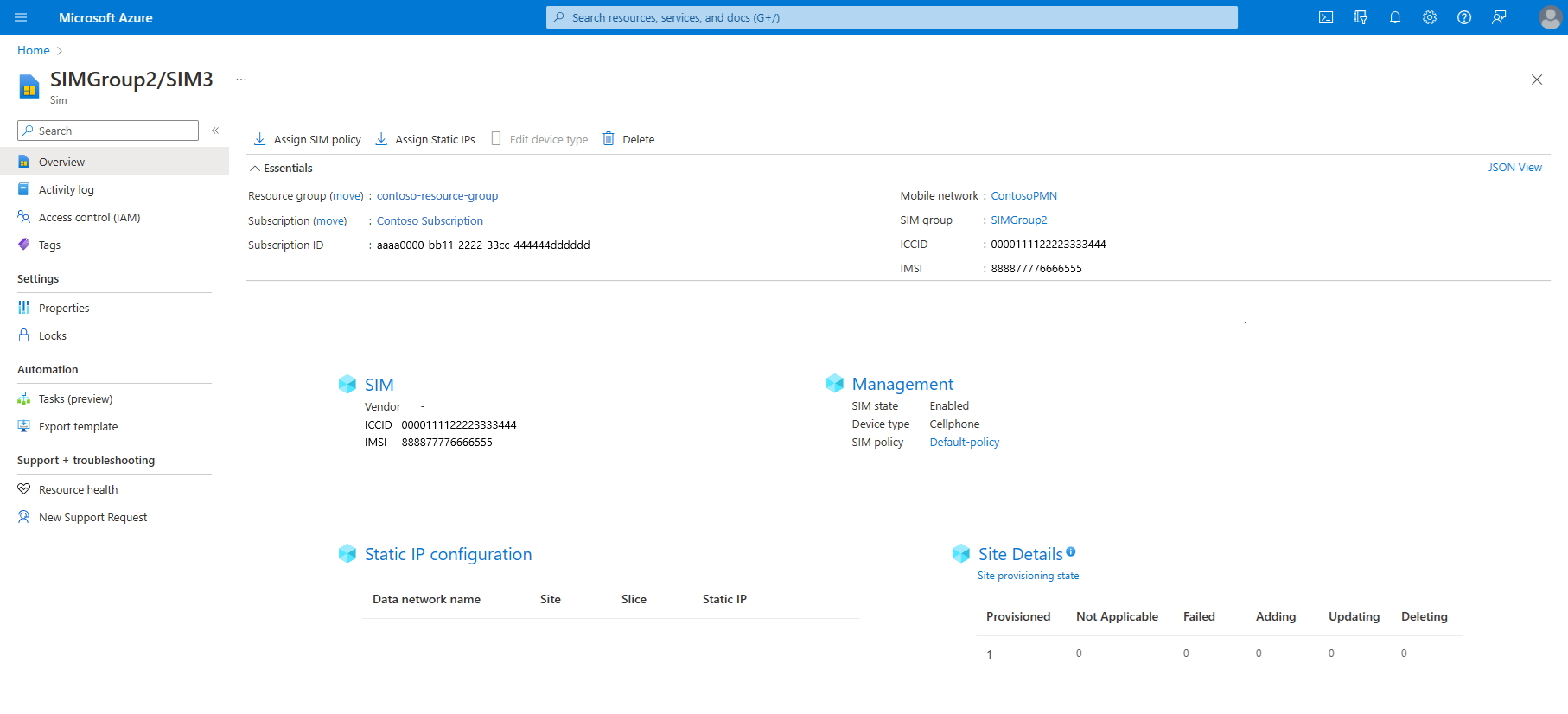
Task: Click the Delete toolbar button
Action: pyautogui.click(x=628, y=139)
